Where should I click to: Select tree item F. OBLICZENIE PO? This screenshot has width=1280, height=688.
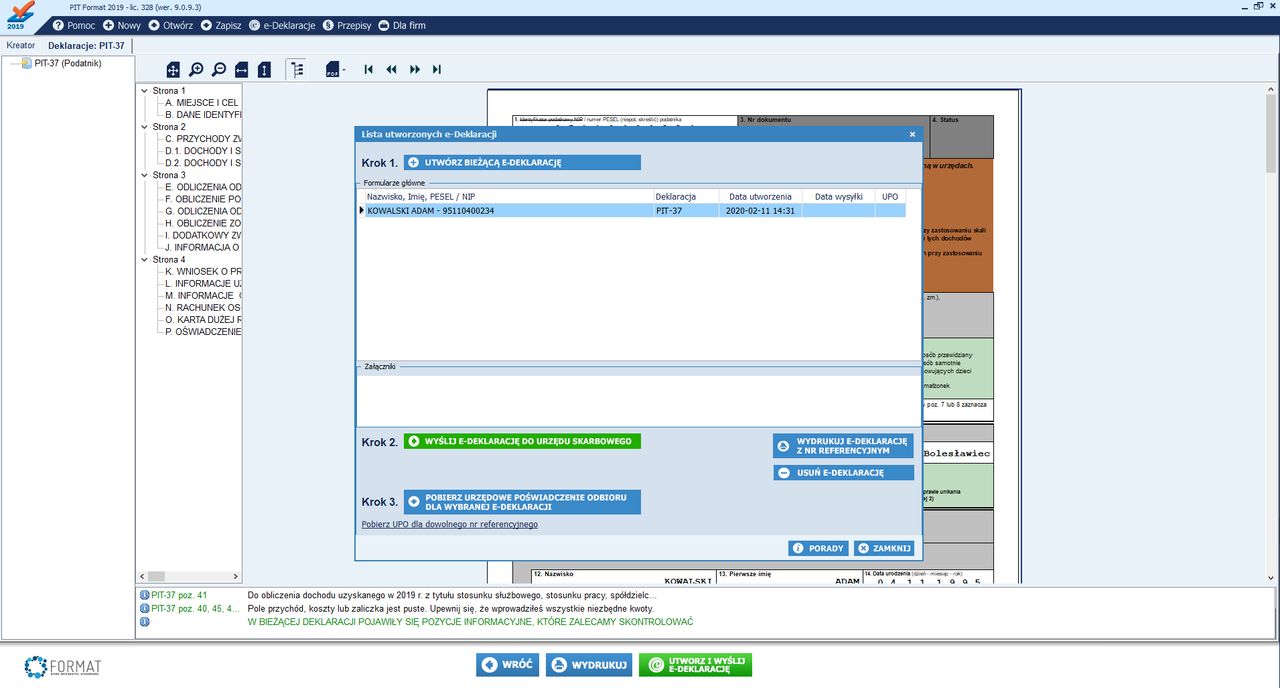tap(203, 199)
